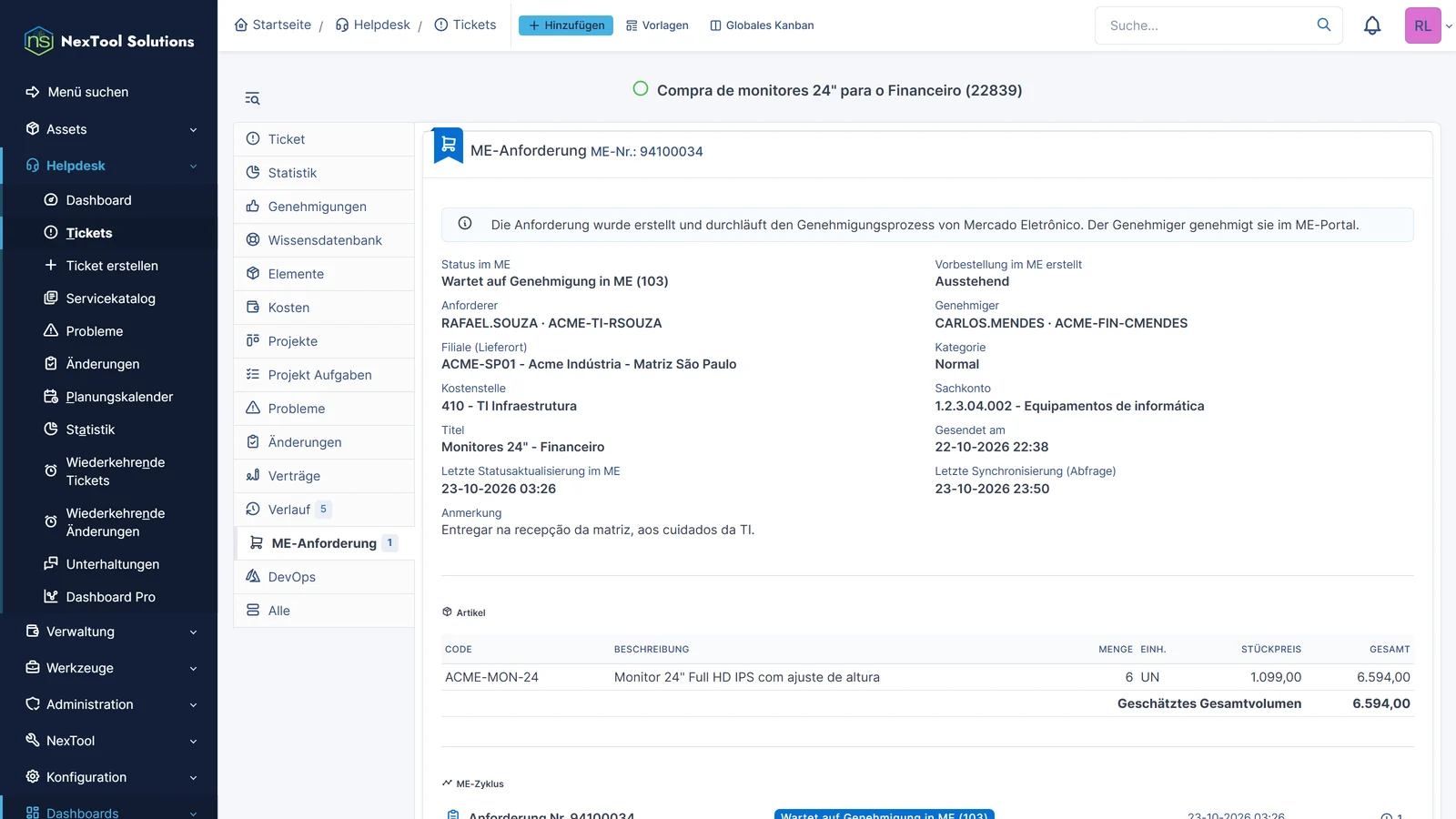Switch to the Elemente tab
The width and height of the screenshot is (1456, 819).
324,274
